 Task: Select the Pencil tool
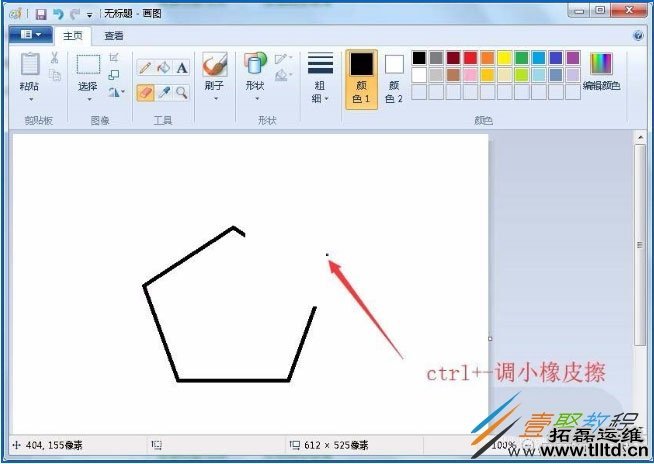145,68
